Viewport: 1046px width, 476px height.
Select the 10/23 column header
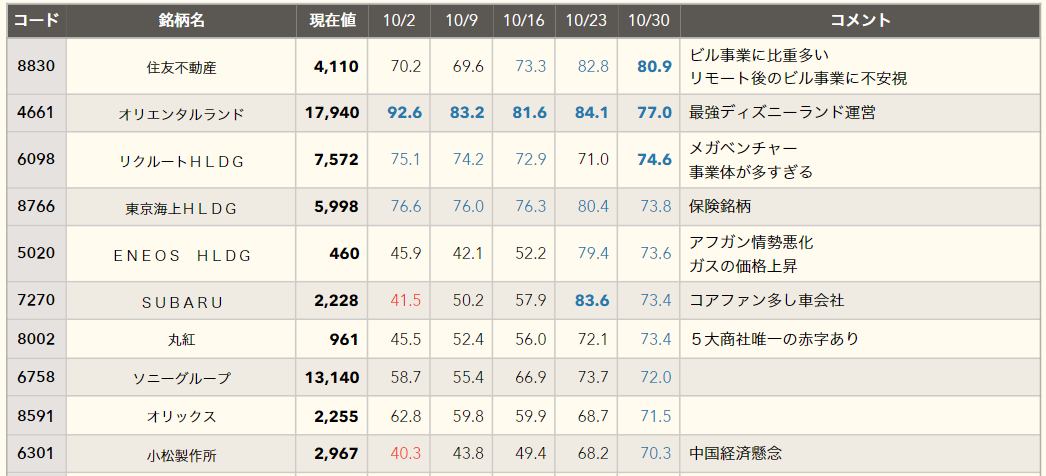(x=587, y=21)
